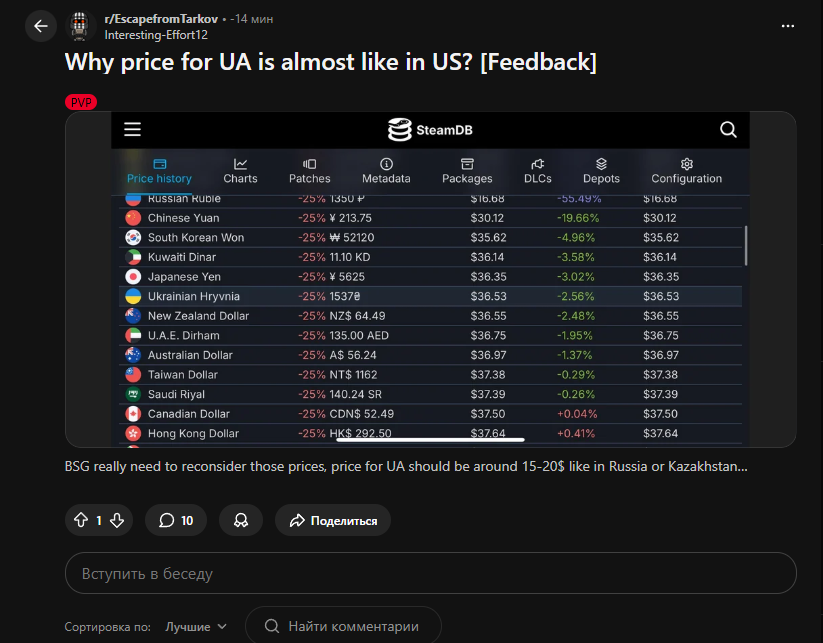Viewport: 823px width, 643px height.
Task: Select the Patches tab
Action: click(x=309, y=170)
